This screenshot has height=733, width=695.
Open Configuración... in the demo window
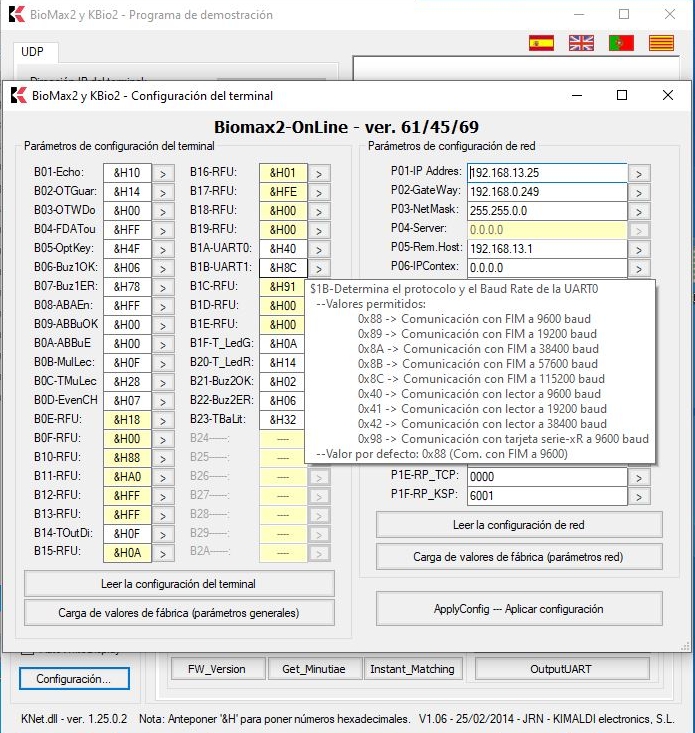(74, 678)
